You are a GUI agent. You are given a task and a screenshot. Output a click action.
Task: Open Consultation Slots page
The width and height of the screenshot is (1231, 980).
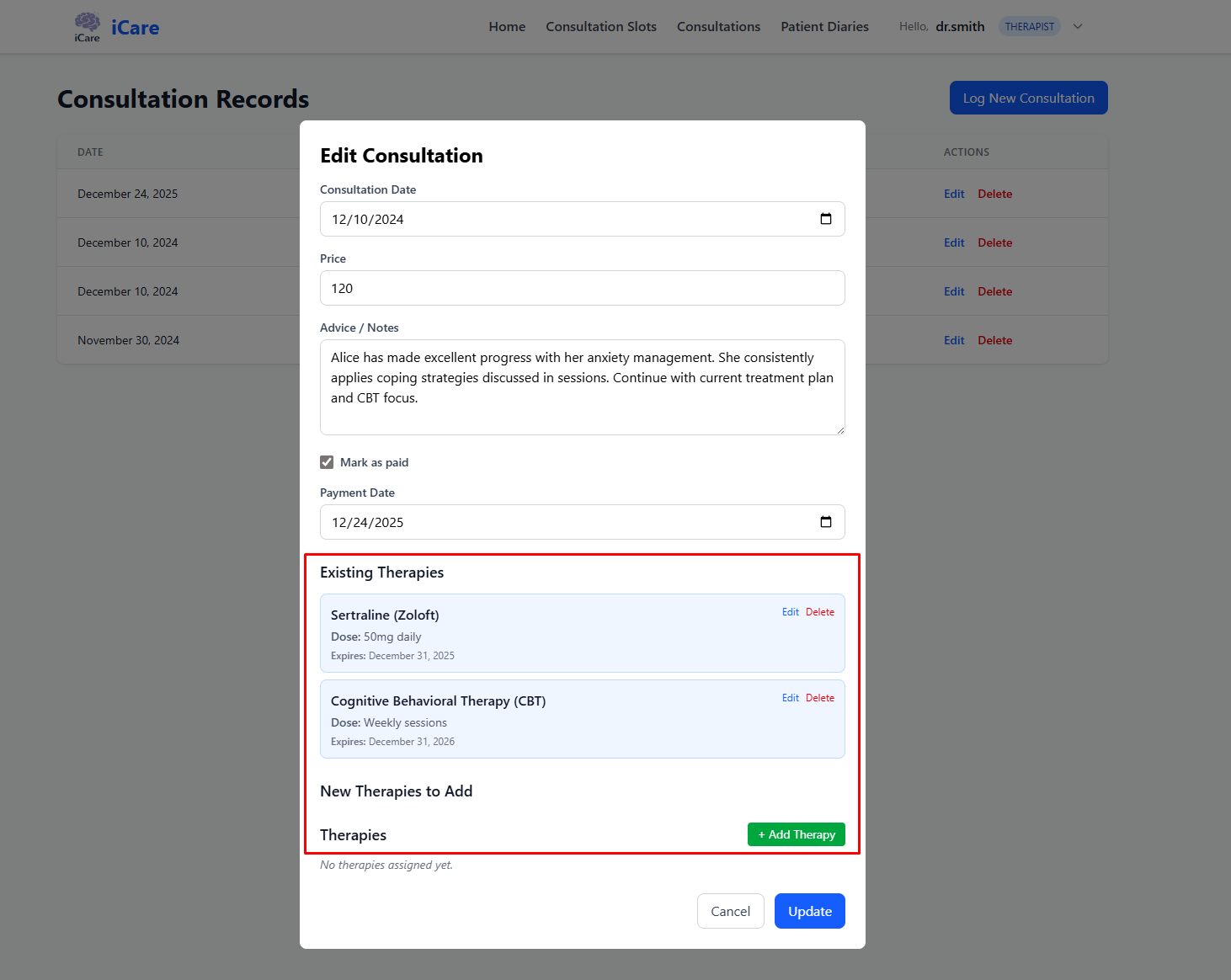click(x=600, y=27)
